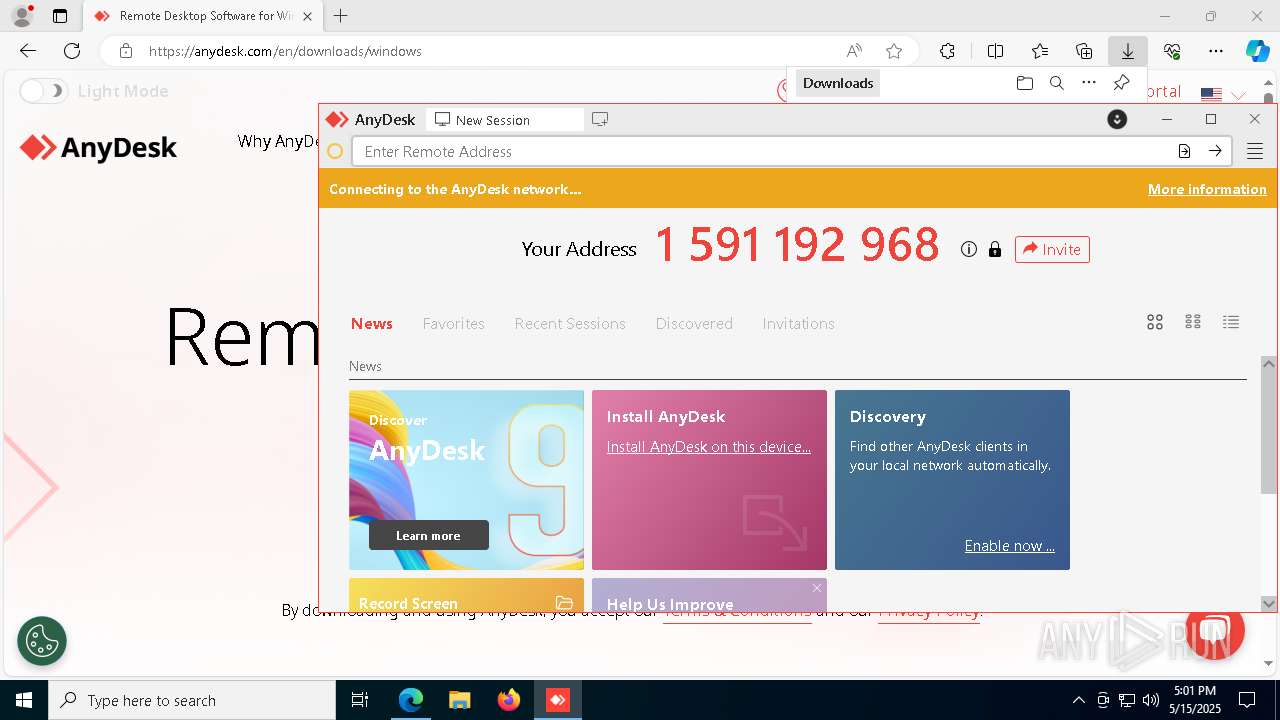Open new browser tab plus button
The height and width of the screenshot is (720, 1280).
(340, 16)
